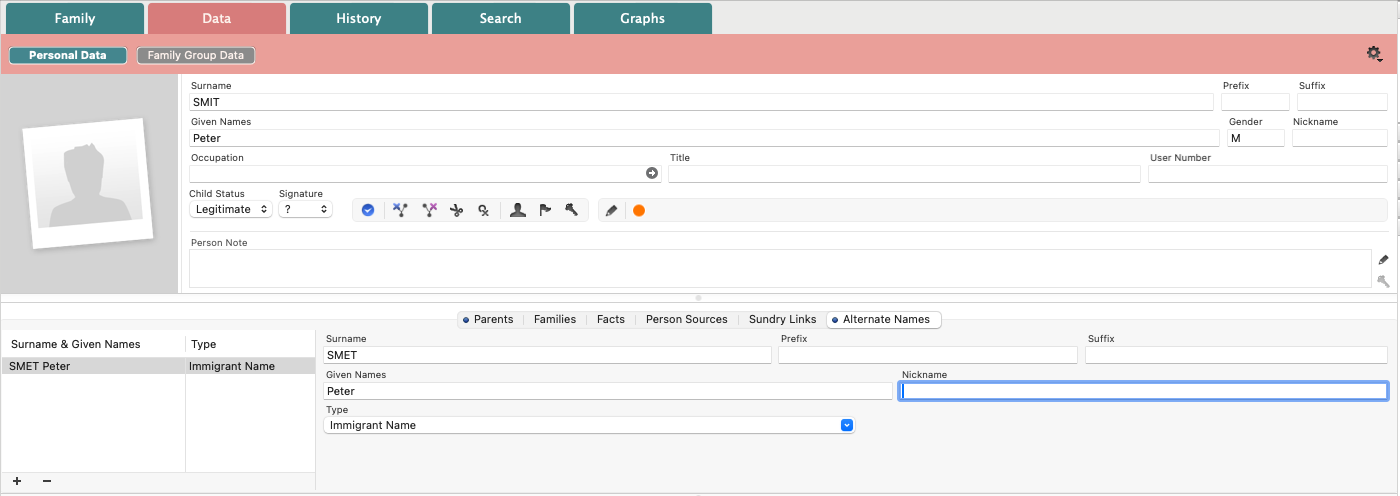Click the flag icon in toolbar
The width and height of the screenshot is (1400, 496).
tap(545, 210)
